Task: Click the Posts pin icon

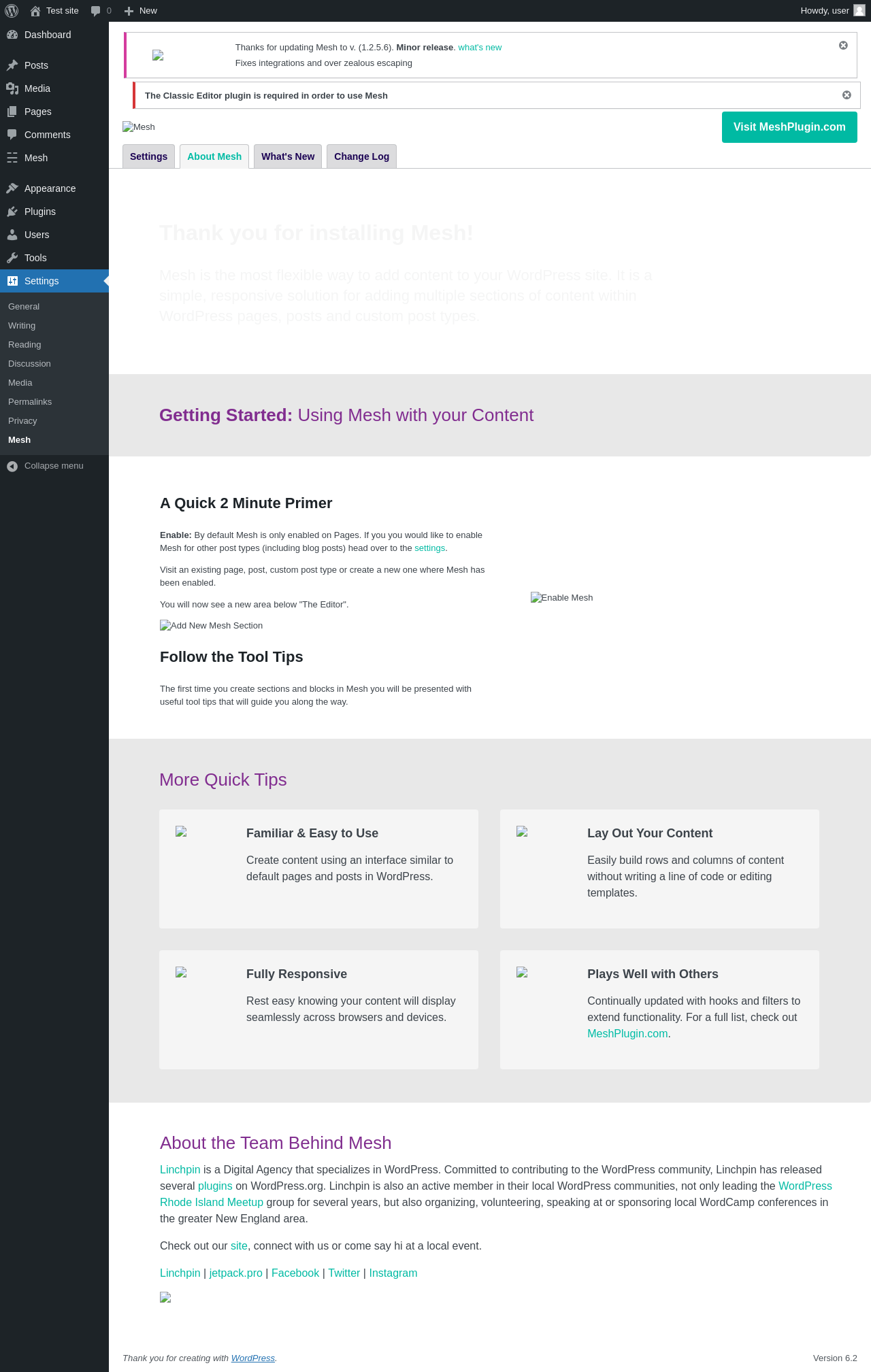Action: [x=12, y=65]
